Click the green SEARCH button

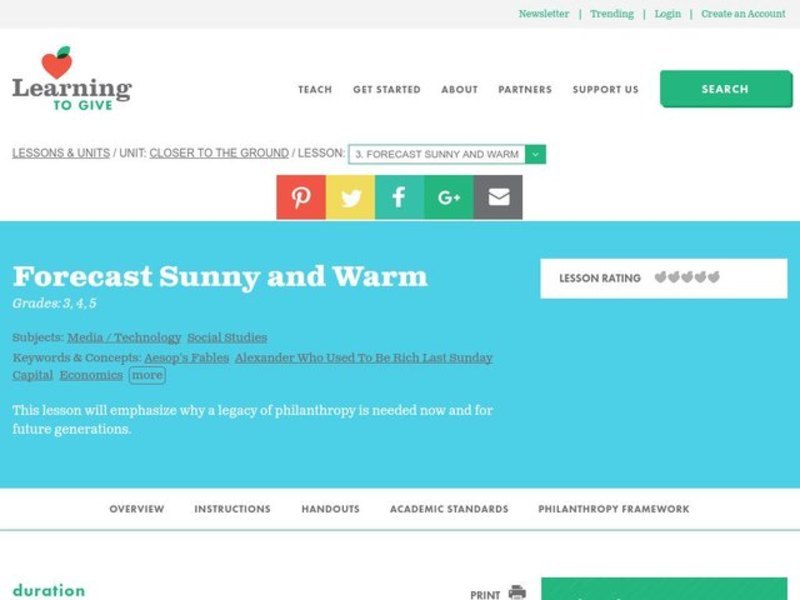coord(727,88)
